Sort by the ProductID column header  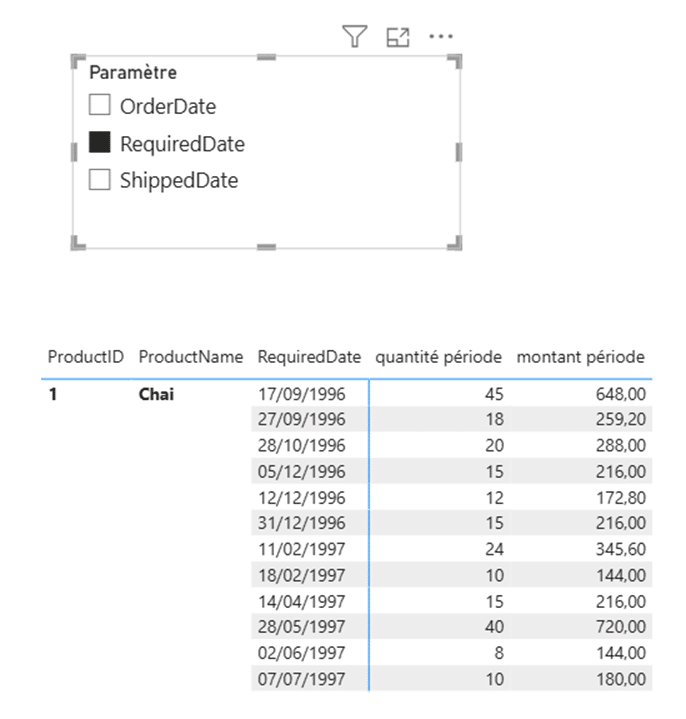pyautogui.click(x=85, y=357)
